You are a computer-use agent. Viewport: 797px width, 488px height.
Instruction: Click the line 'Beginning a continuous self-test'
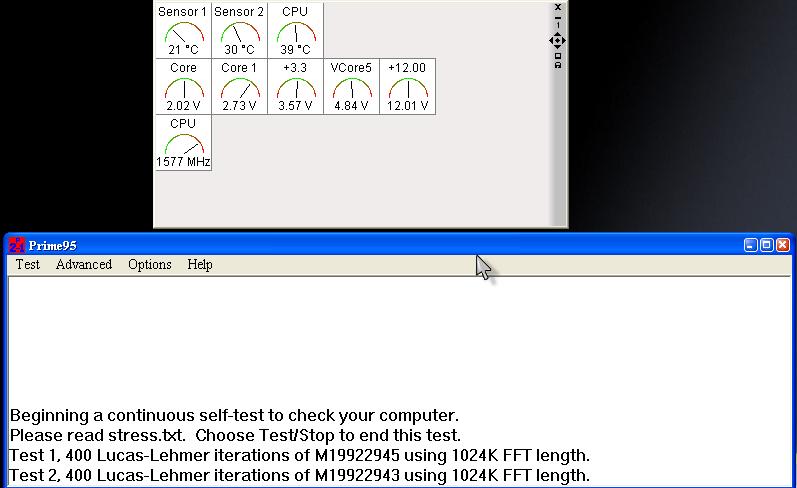coord(234,415)
